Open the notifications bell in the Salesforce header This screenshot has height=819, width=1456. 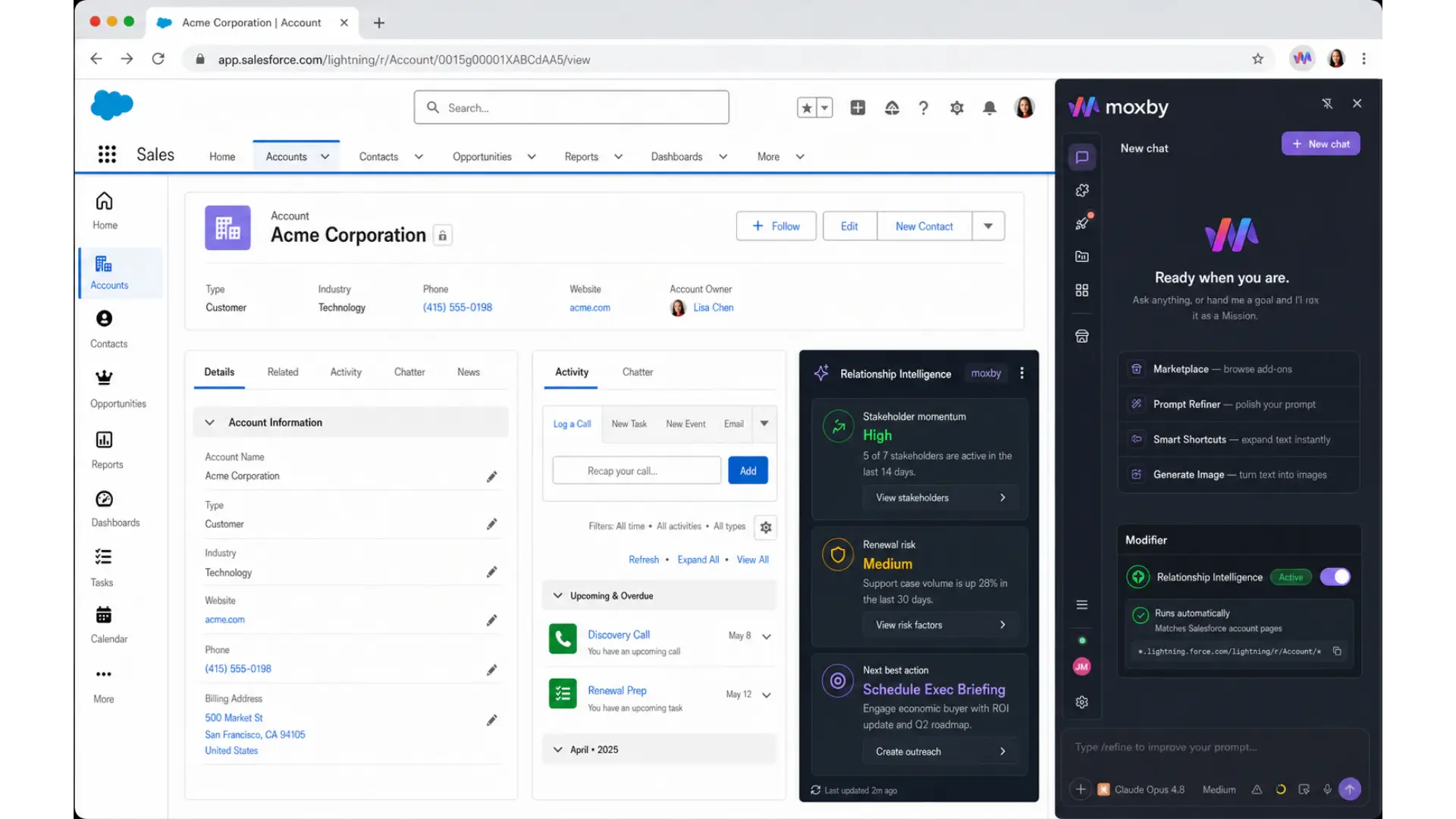pyautogui.click(x=989, y=108)
